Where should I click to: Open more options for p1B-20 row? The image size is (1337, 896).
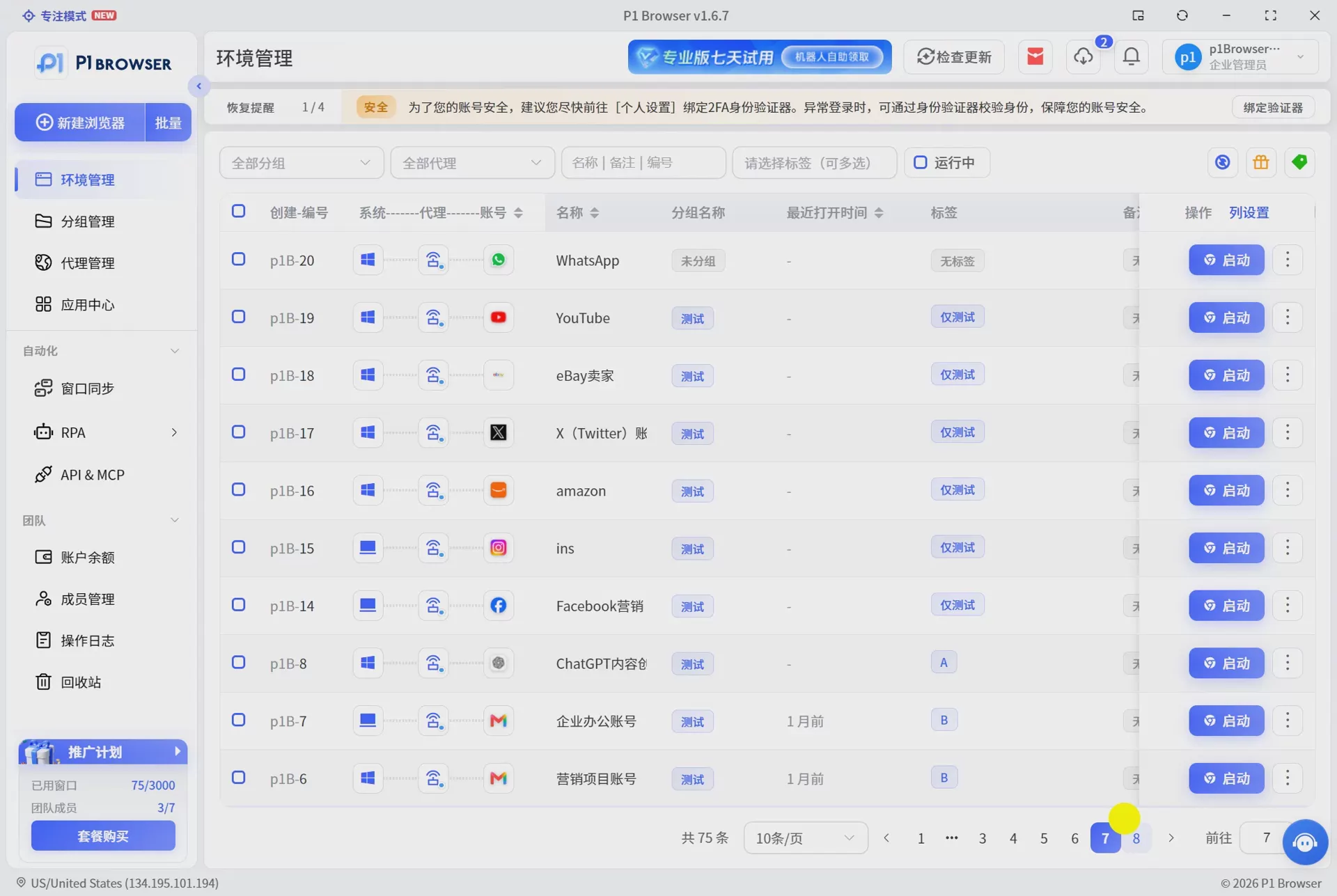[x=1288, y=260]
